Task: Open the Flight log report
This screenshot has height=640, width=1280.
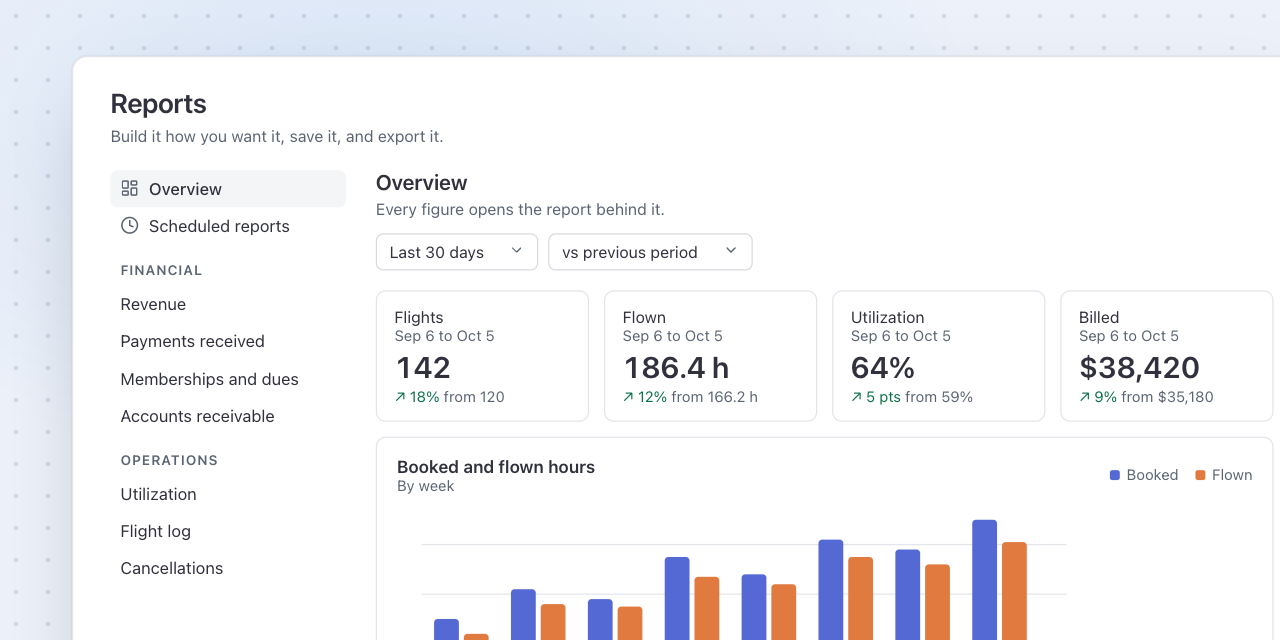Action: pyautogui.click(x=155, y=531)
